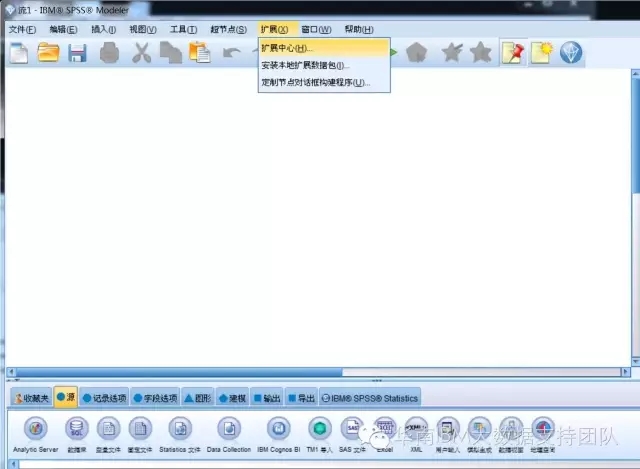Open the 文件(F) menu
This screenshot has height=469, width=640.
pyautogui.click(x=22, y=29)
